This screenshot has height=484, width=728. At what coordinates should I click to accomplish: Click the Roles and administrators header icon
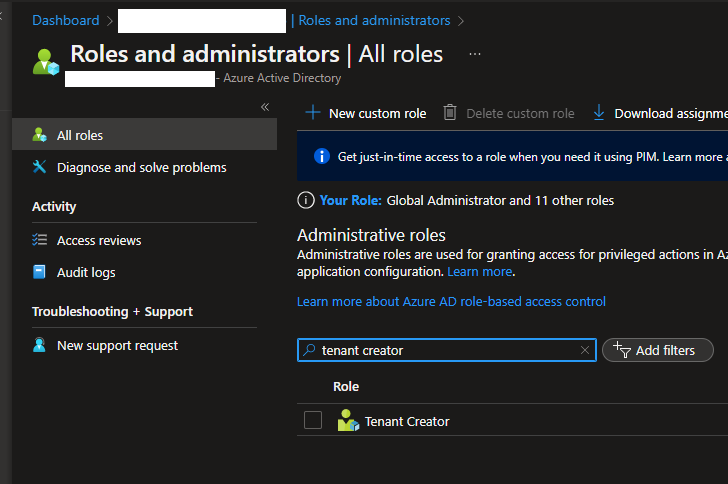[x=46, y=61]
